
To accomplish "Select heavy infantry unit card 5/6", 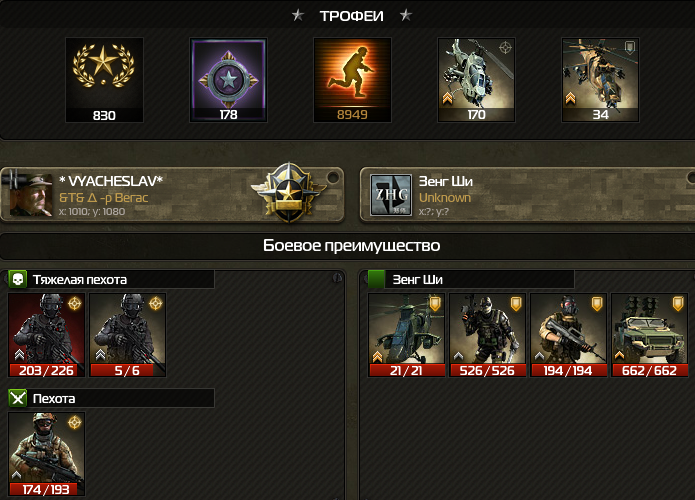I will click(x=128, y=335).
